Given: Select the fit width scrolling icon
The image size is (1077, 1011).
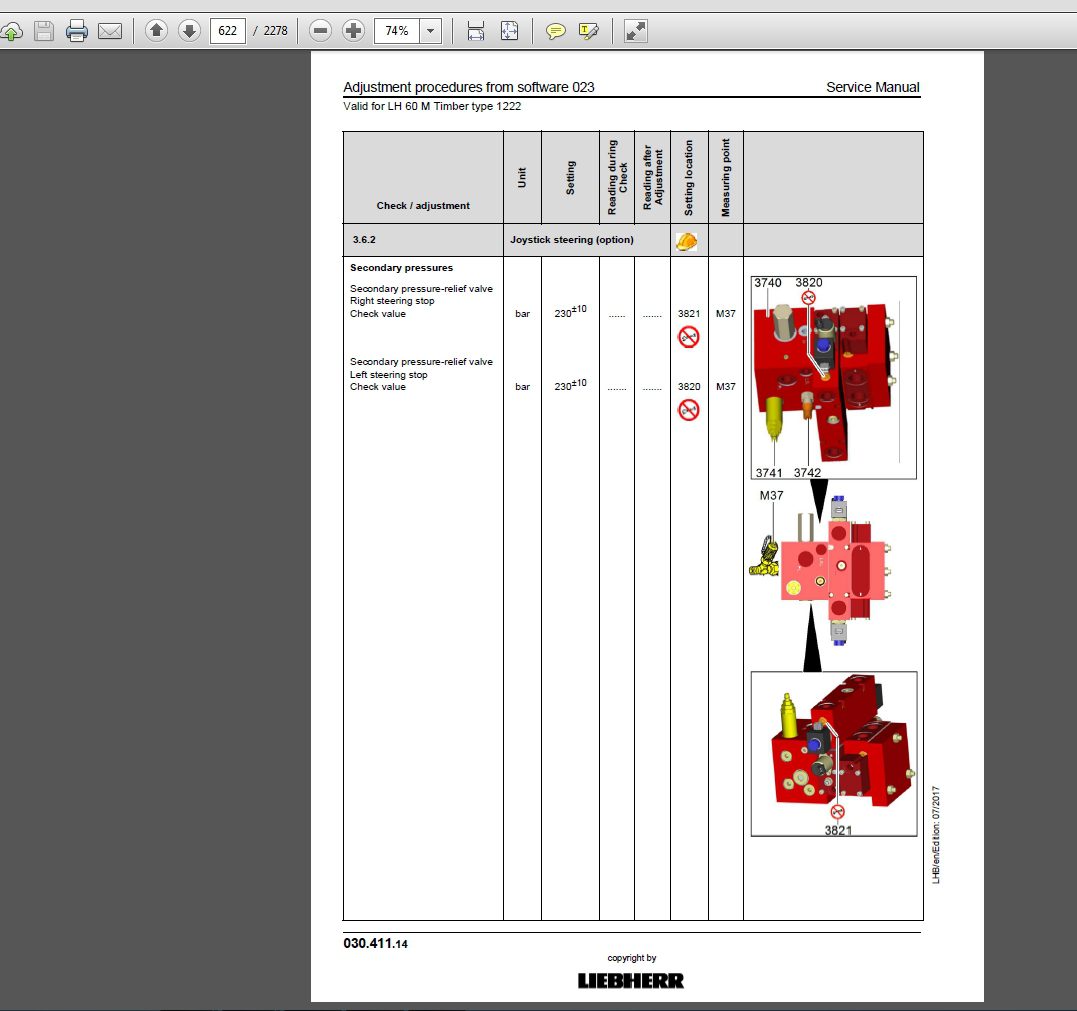Looking at the screenshot, I should point(475,31).
